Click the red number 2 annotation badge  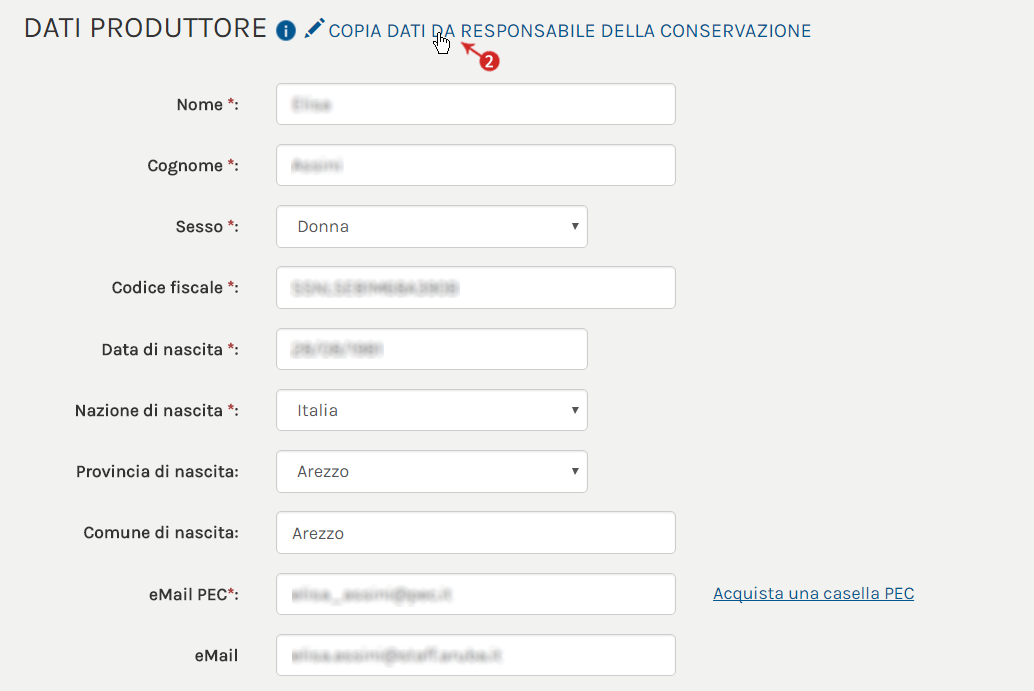(x=489, y=61)
